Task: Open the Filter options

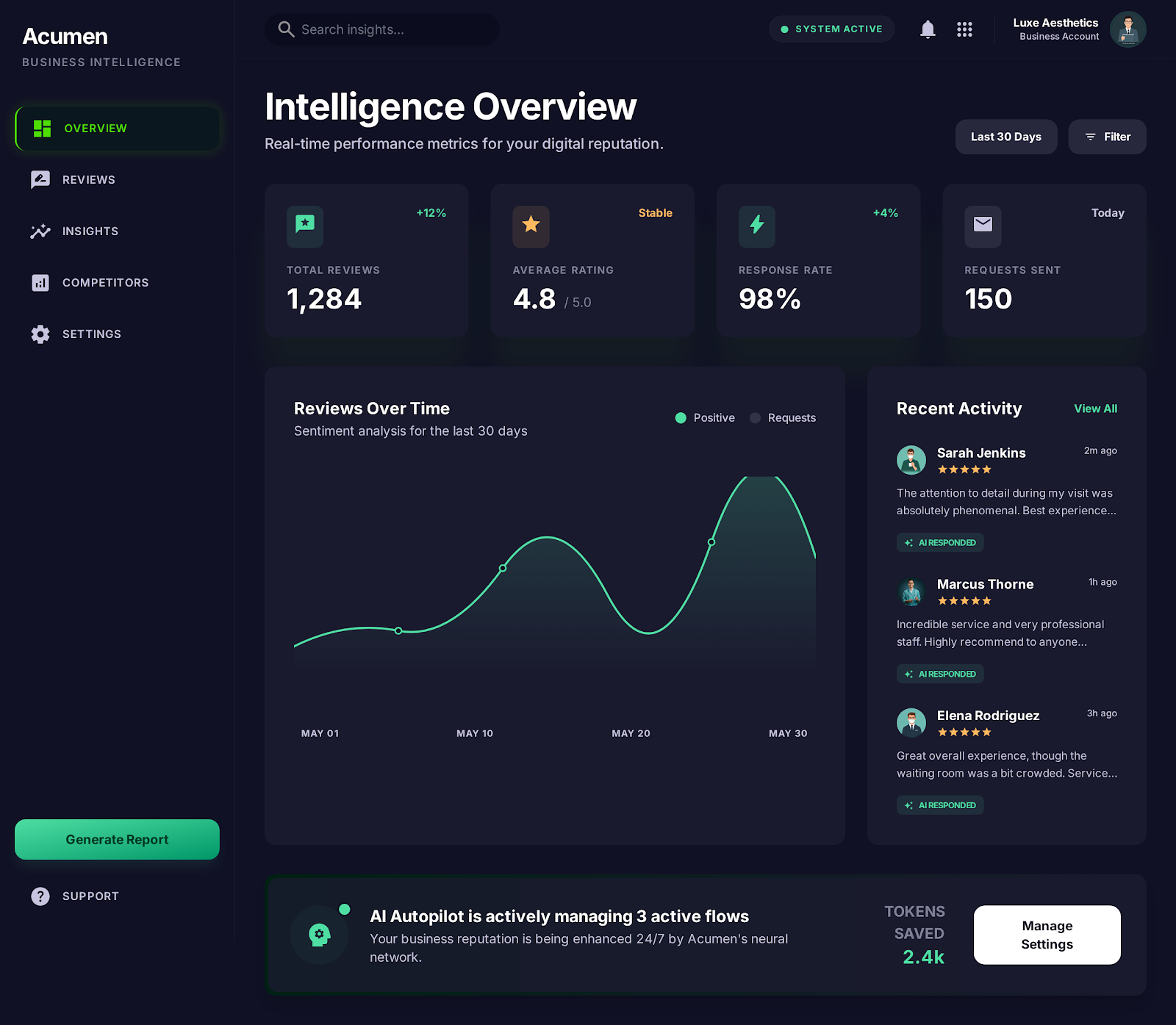Action: pos(1107,137)
